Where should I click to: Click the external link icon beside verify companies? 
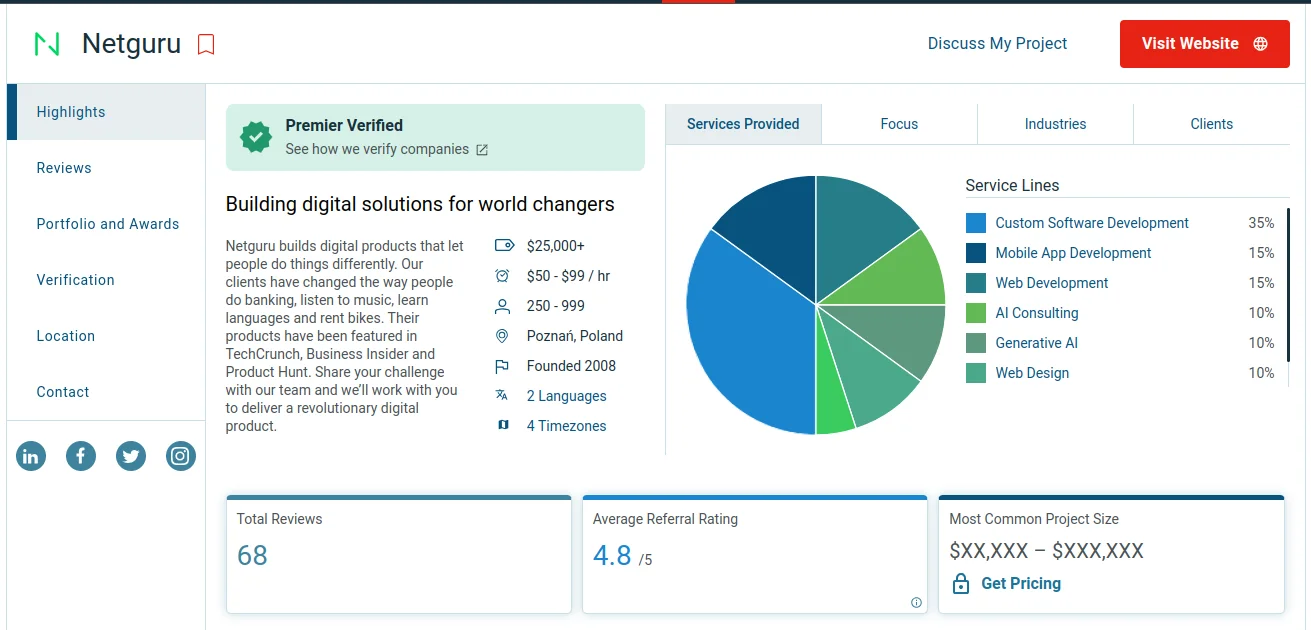(482, 150)
